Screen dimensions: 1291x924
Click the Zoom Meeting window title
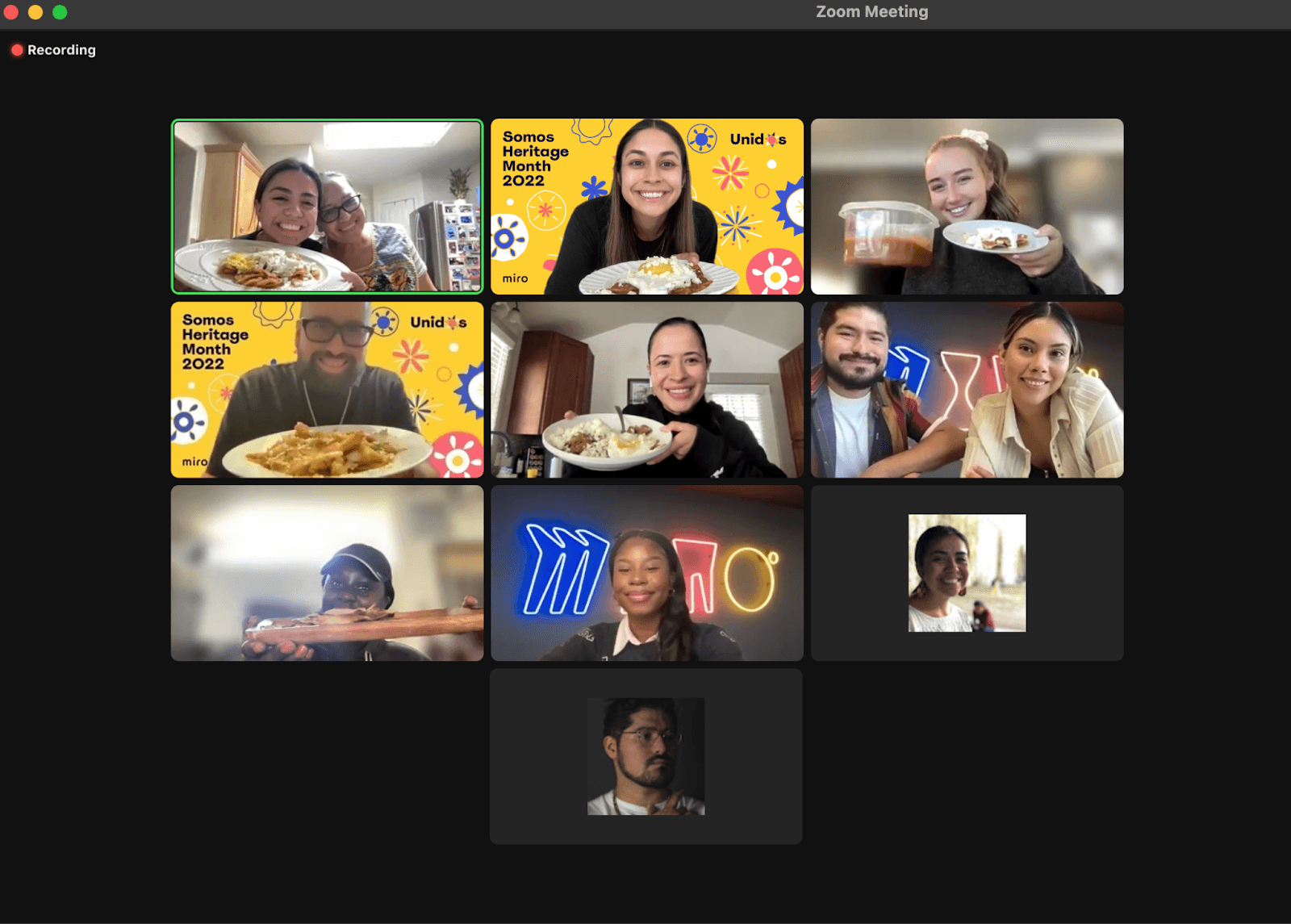[871, 12]
